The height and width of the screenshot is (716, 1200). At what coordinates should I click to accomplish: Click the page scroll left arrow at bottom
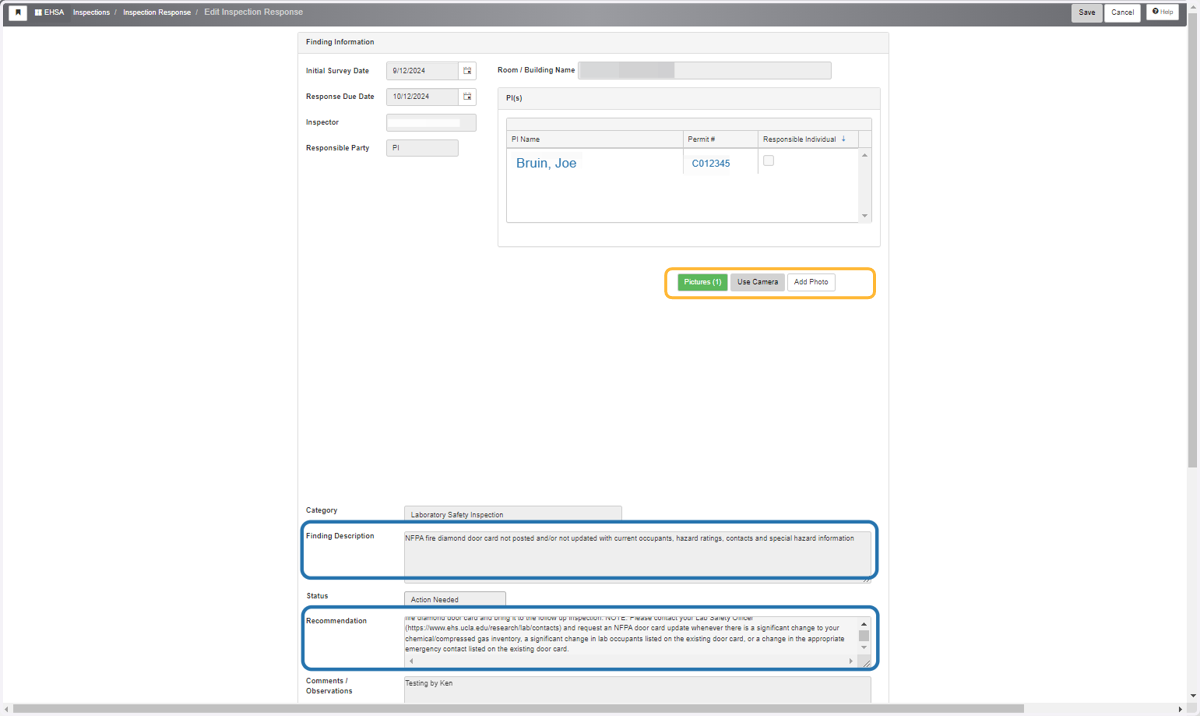[x=6, y=709]
